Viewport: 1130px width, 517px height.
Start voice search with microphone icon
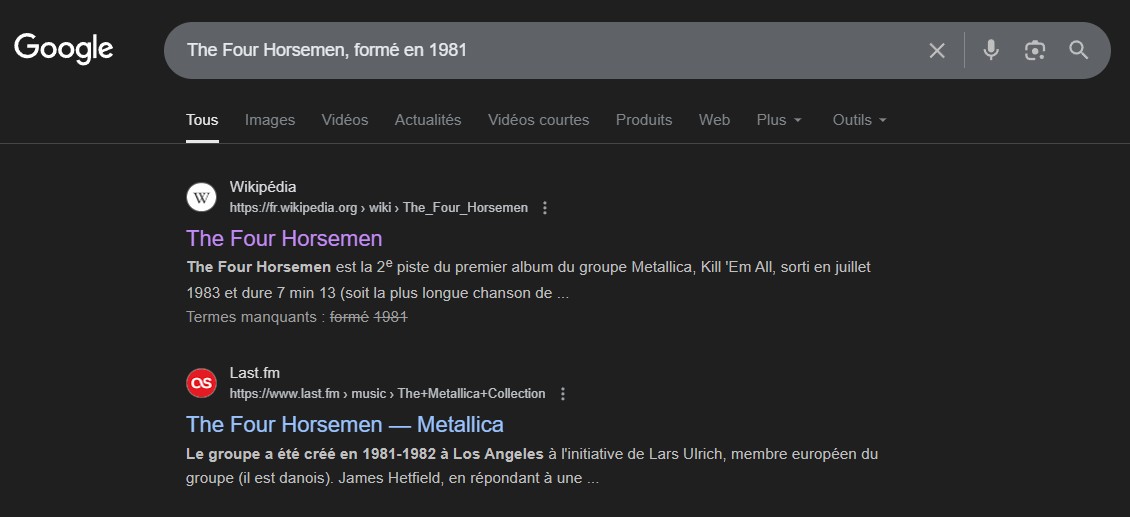[x=990, y=50]
